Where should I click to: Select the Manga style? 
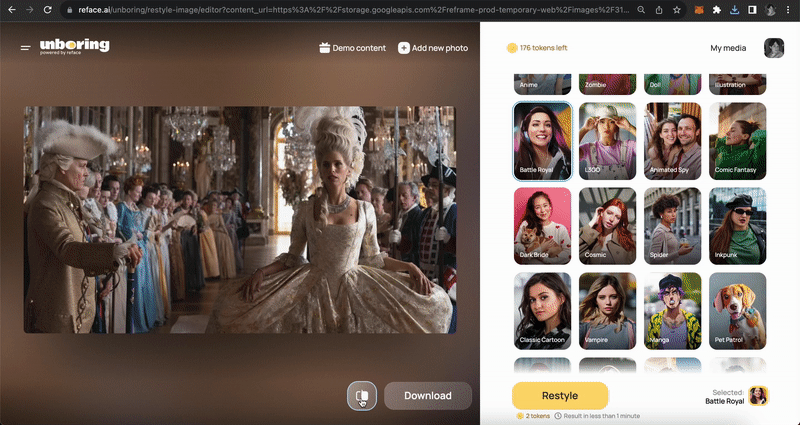pyautogui.click(x=672, y=311)
